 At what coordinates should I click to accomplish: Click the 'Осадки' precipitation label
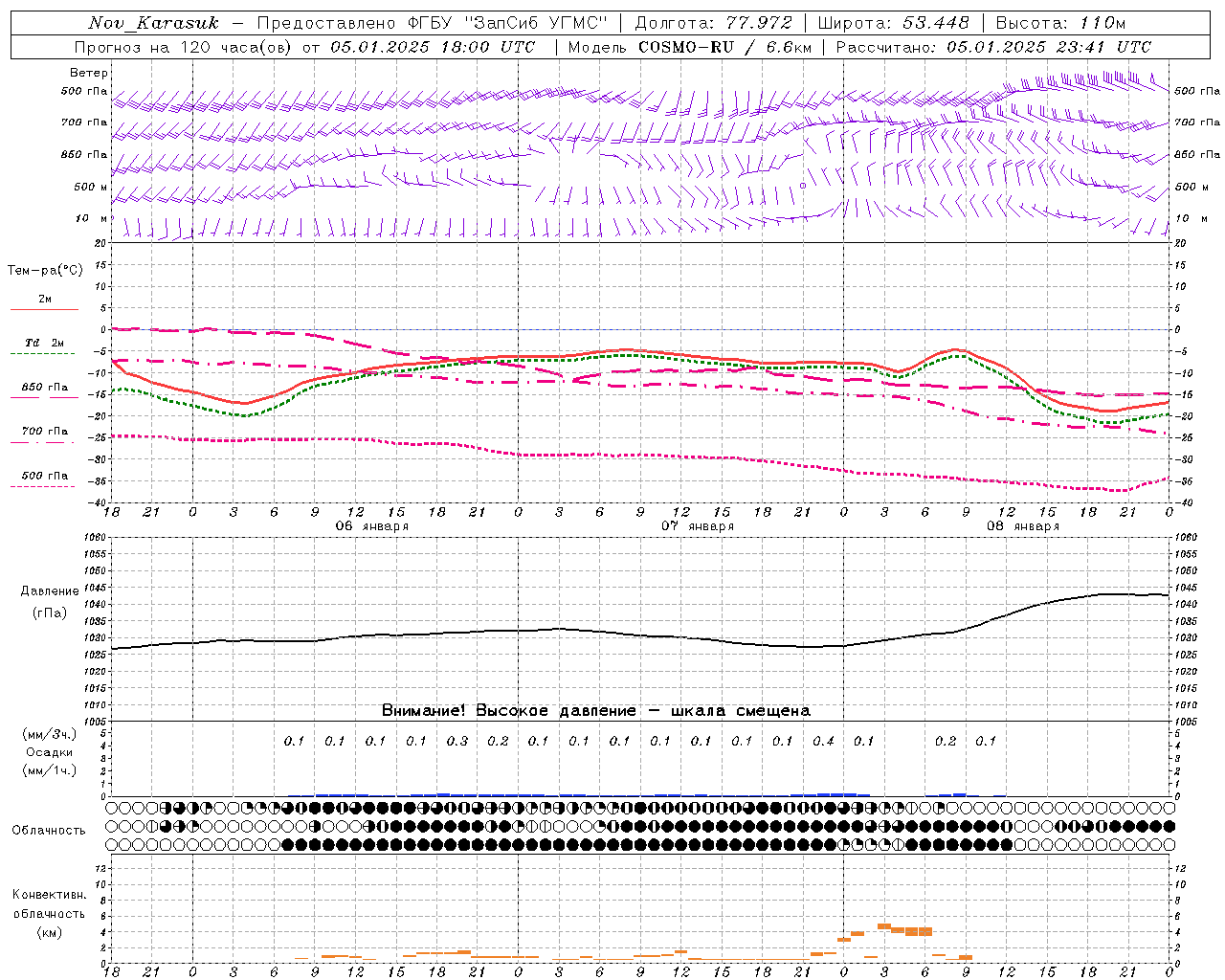(x=50, y=752)
